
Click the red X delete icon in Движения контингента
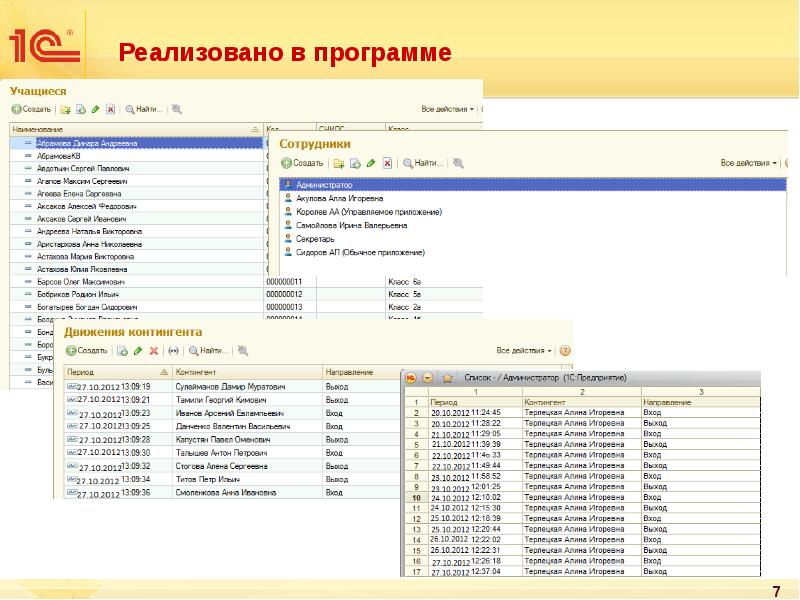tap(154, 351)
